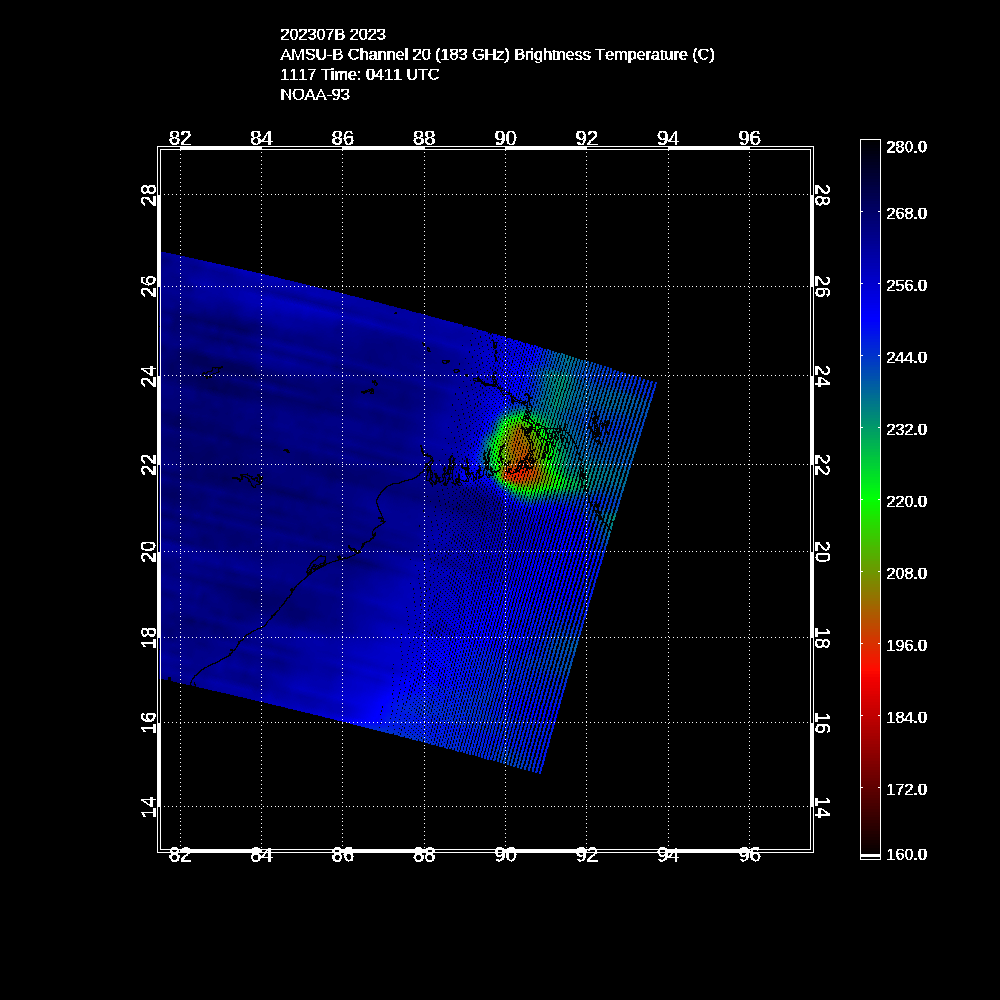Select the green 220.0 region of the colorbar

(870, 501)
